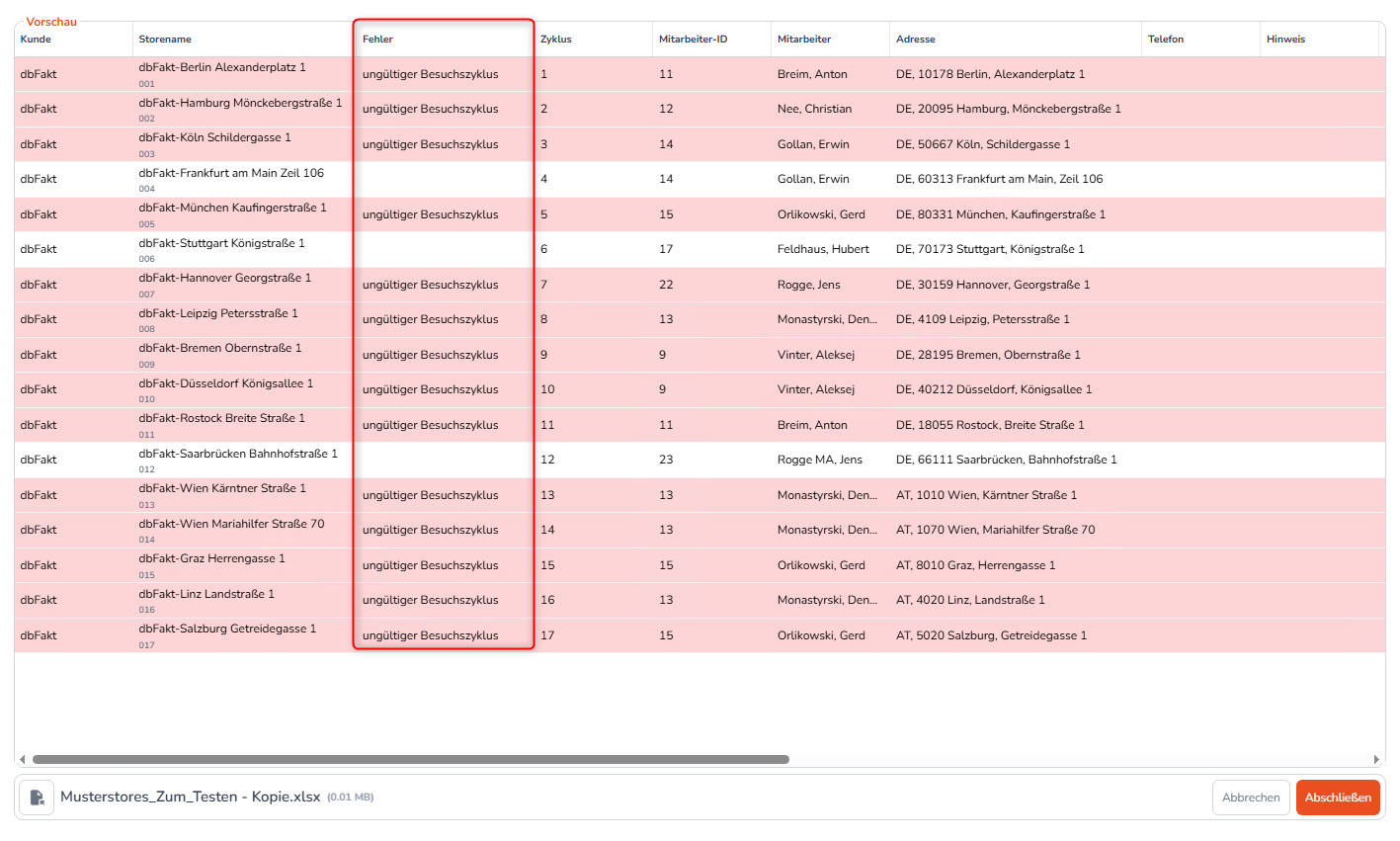Click the horizontal scrollbar left arrow
The height and width of the screenshot is (841, 1400).
[22, 760]
